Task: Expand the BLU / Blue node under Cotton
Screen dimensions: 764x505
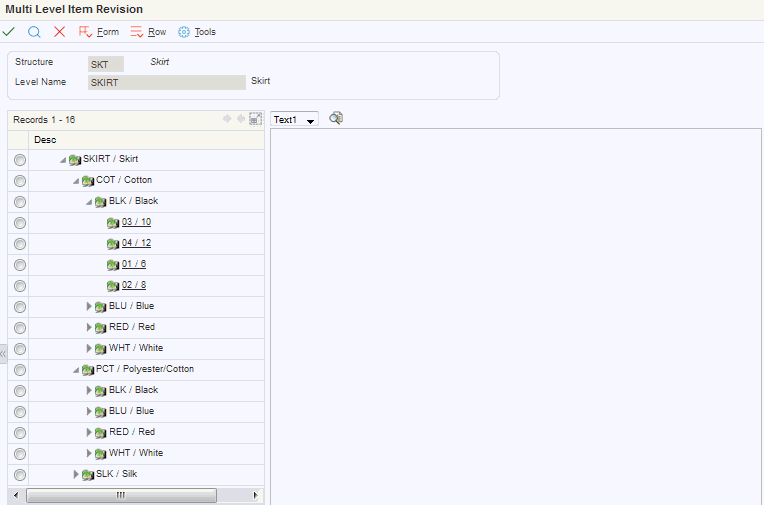Action: (x=89, y=306)
